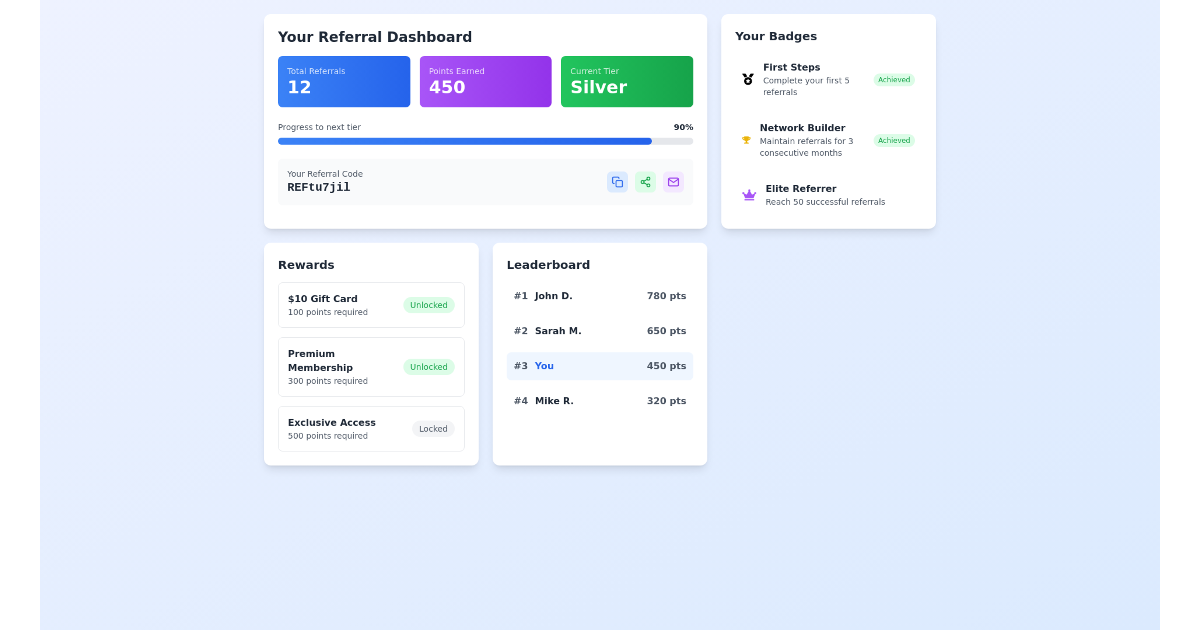Click the Total Referrals stat card
The image size is (1200, 630).
(x=344, y=81)
